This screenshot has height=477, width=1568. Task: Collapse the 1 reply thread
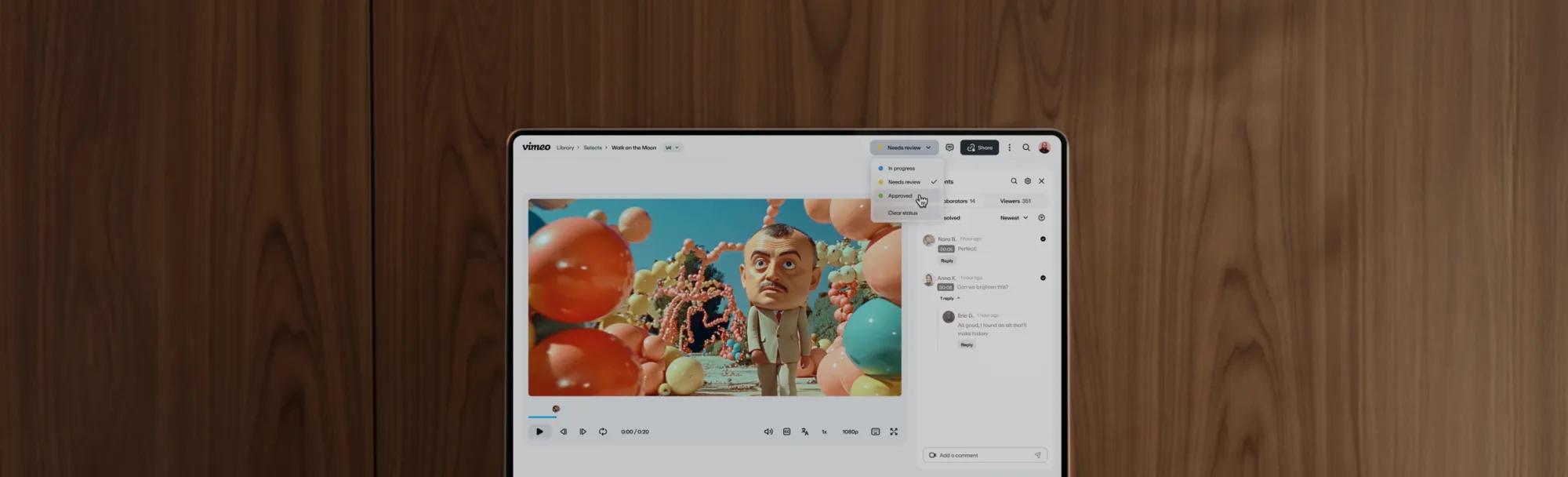[x=949, y=298]
